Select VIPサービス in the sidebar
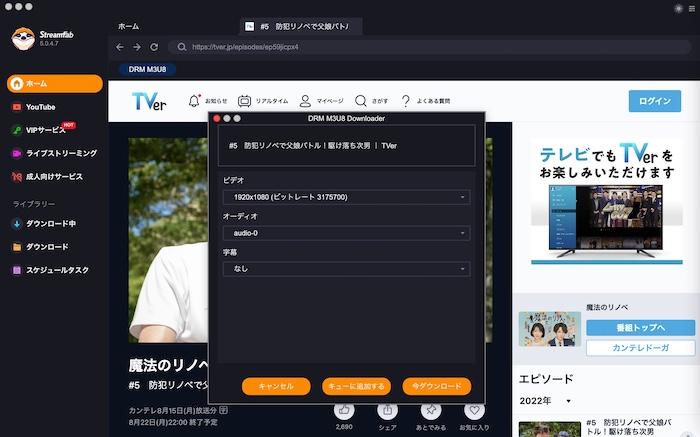This screenshot has width=700, height=437. [x=44, y=130]
